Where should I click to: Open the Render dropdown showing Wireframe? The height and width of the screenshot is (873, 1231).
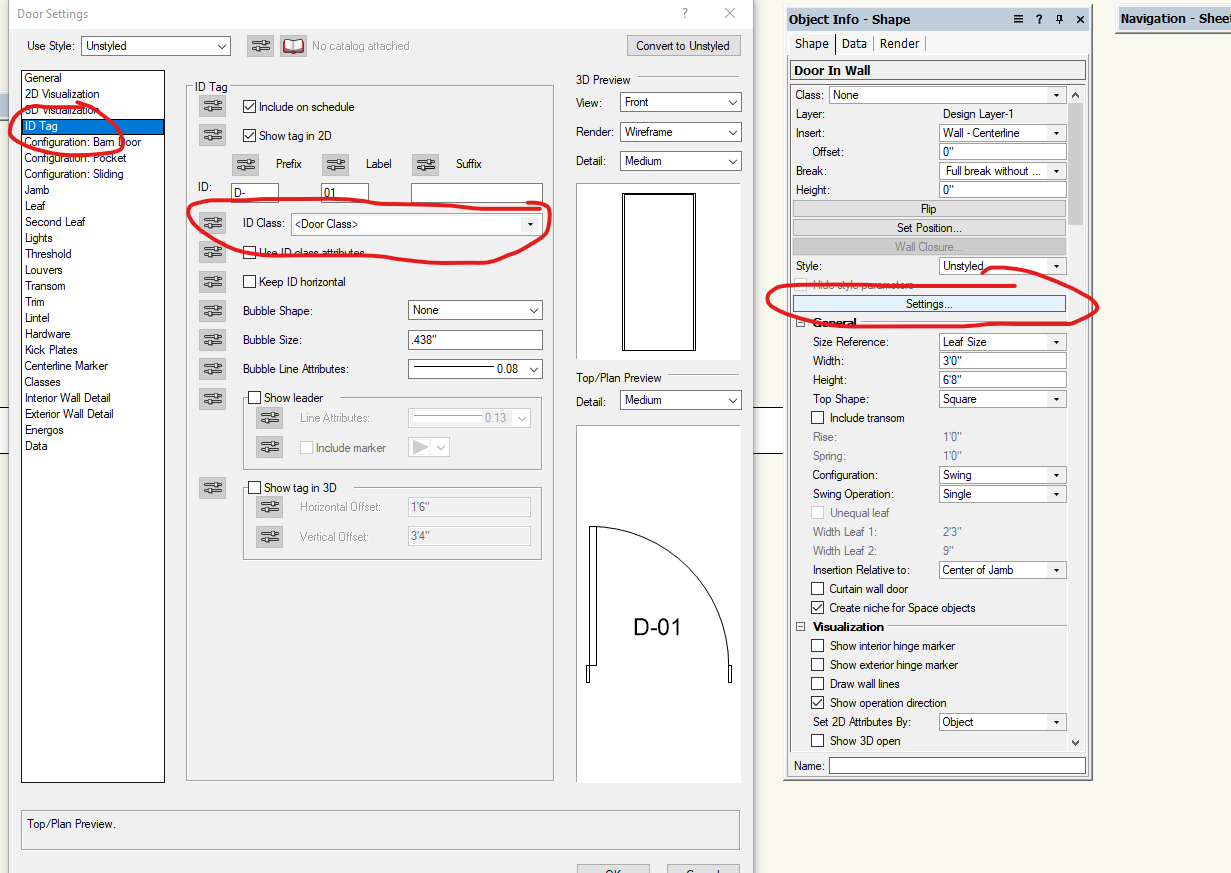tap(680, 131)
